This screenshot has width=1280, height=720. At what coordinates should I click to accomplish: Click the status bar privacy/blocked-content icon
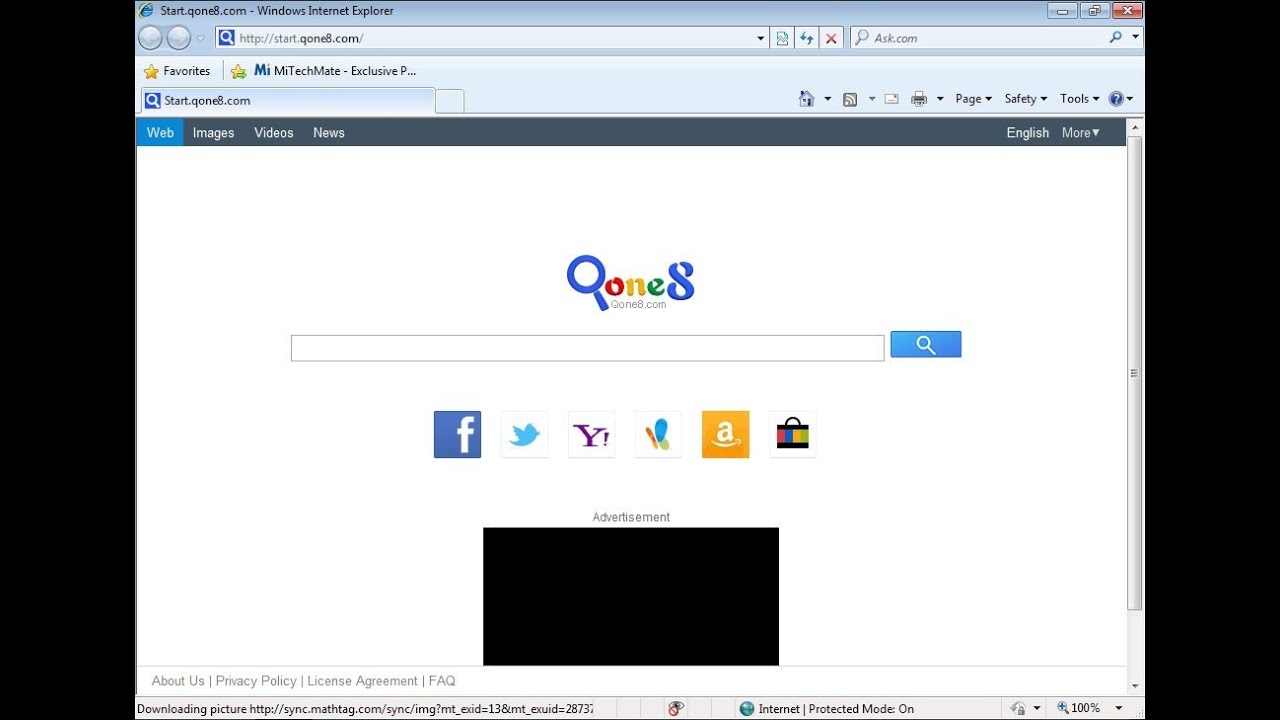point(676,709)
